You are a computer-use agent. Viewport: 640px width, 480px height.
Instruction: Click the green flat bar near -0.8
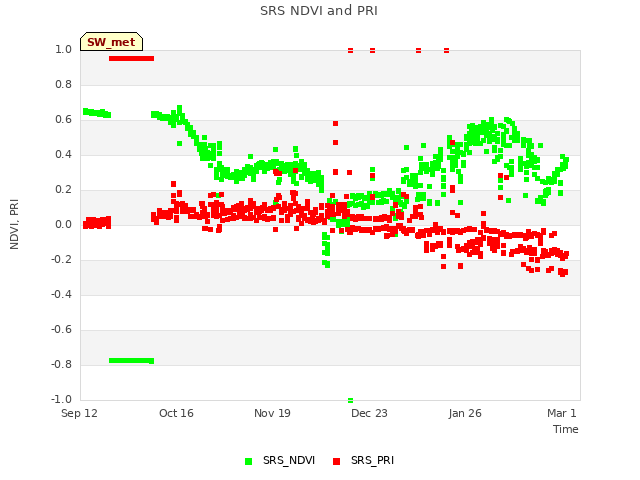click(131, 360)
